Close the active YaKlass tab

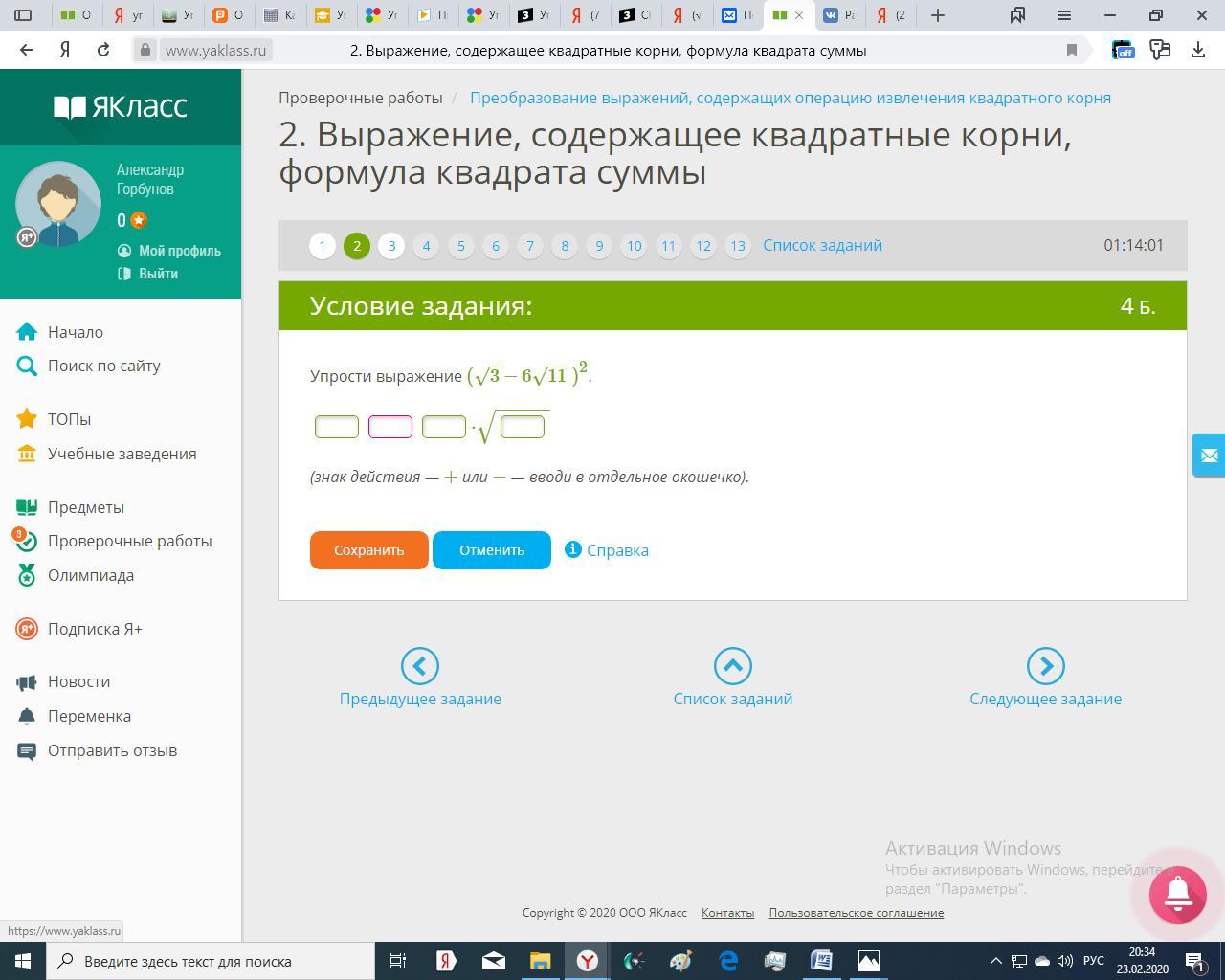point(799,14)
